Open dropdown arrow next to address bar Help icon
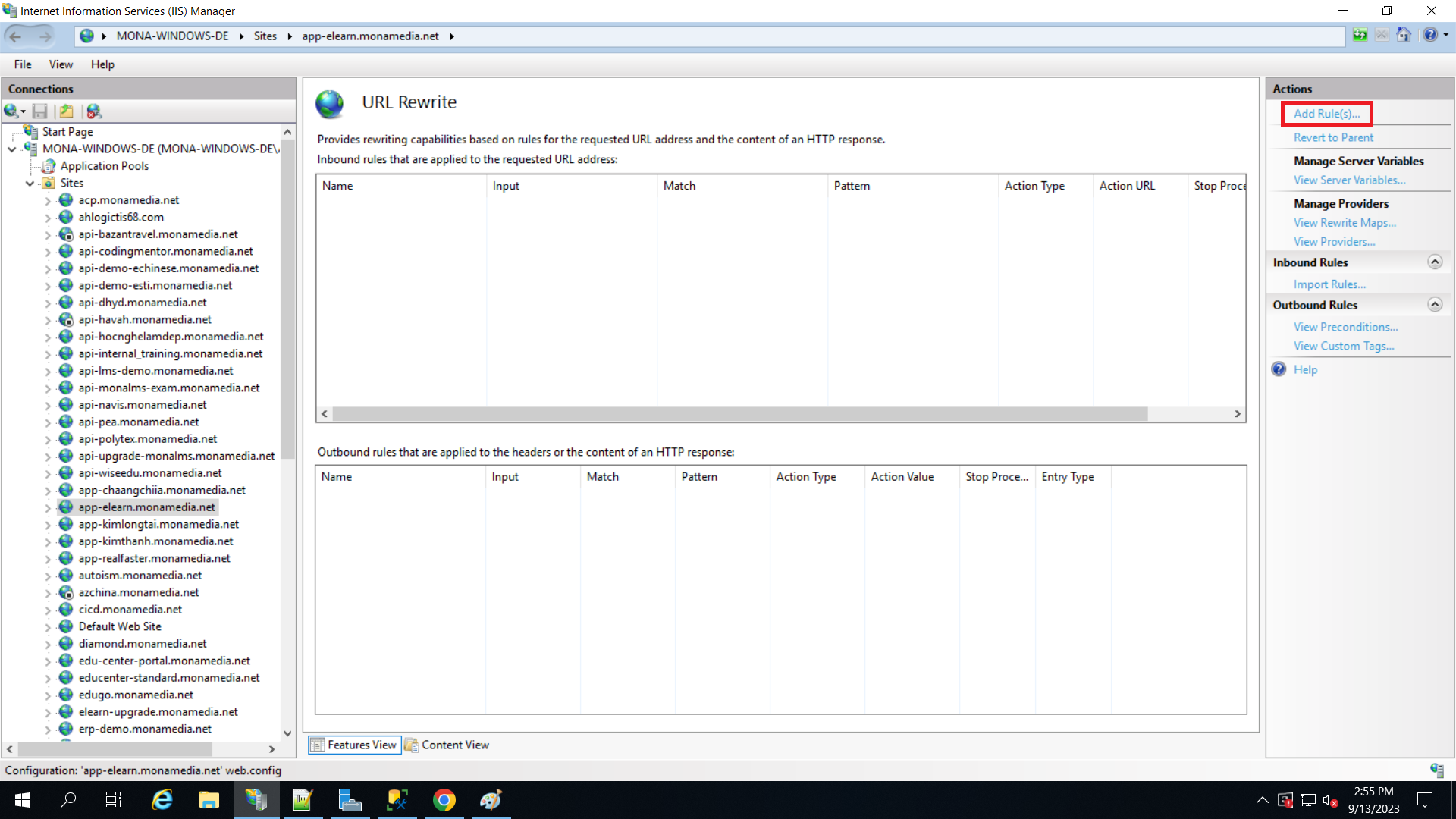 pyautogui.click(x=1446, y=35)
